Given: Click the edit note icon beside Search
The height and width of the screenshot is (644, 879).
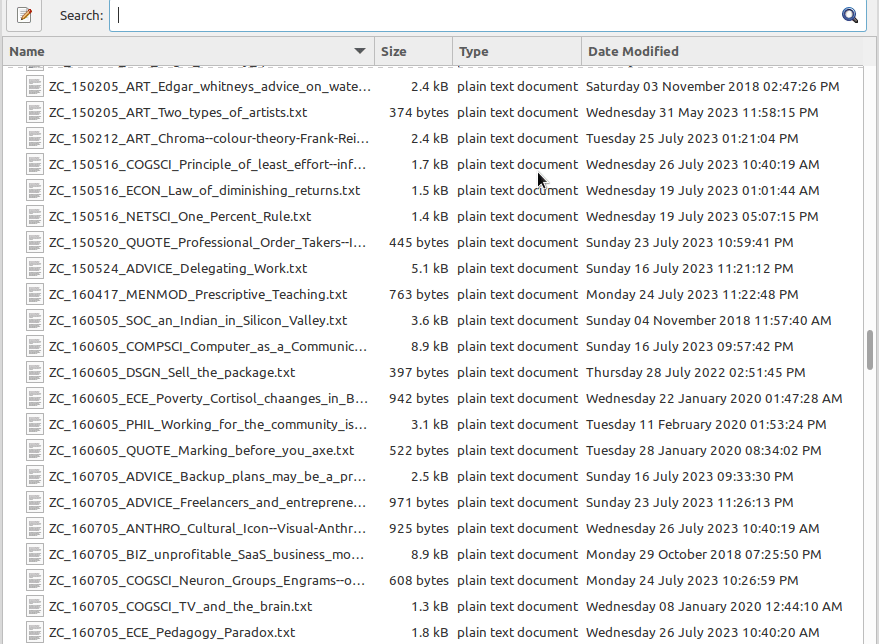Looking at the screenshot, I should coord(24,15).
